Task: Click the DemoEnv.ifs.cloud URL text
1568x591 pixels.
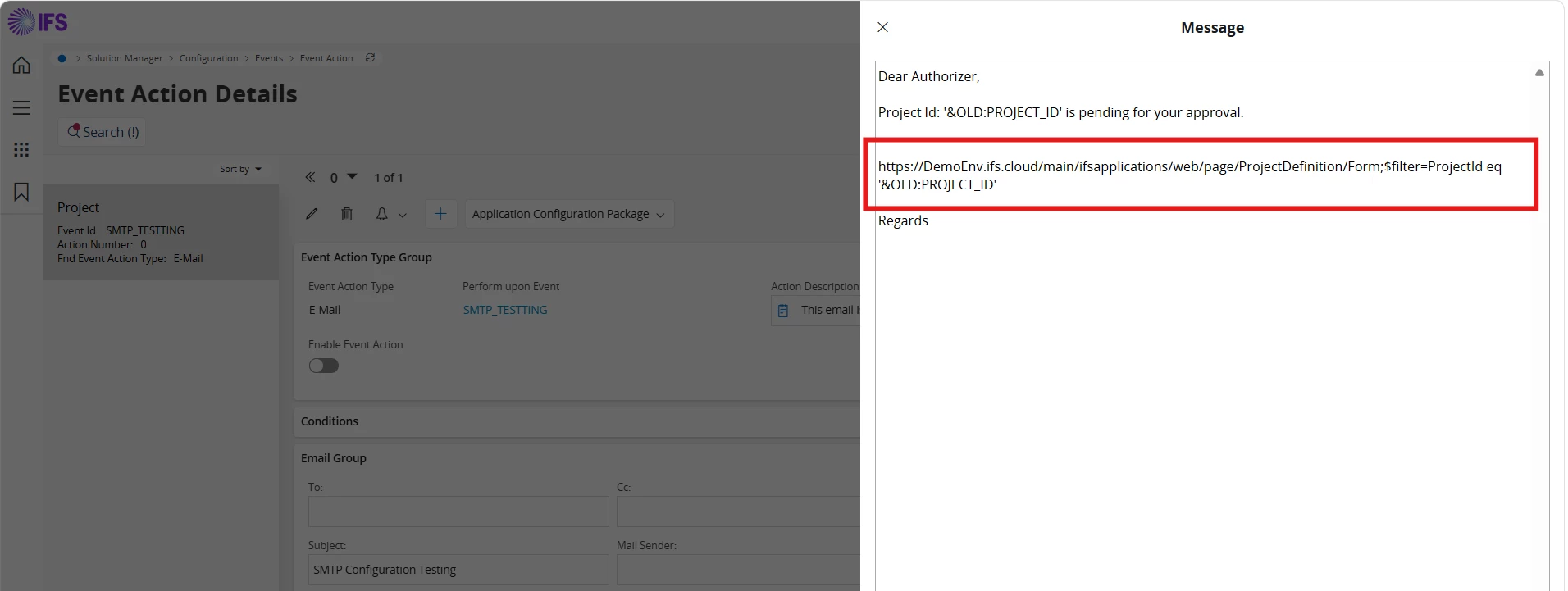Action: [1189, 175]
